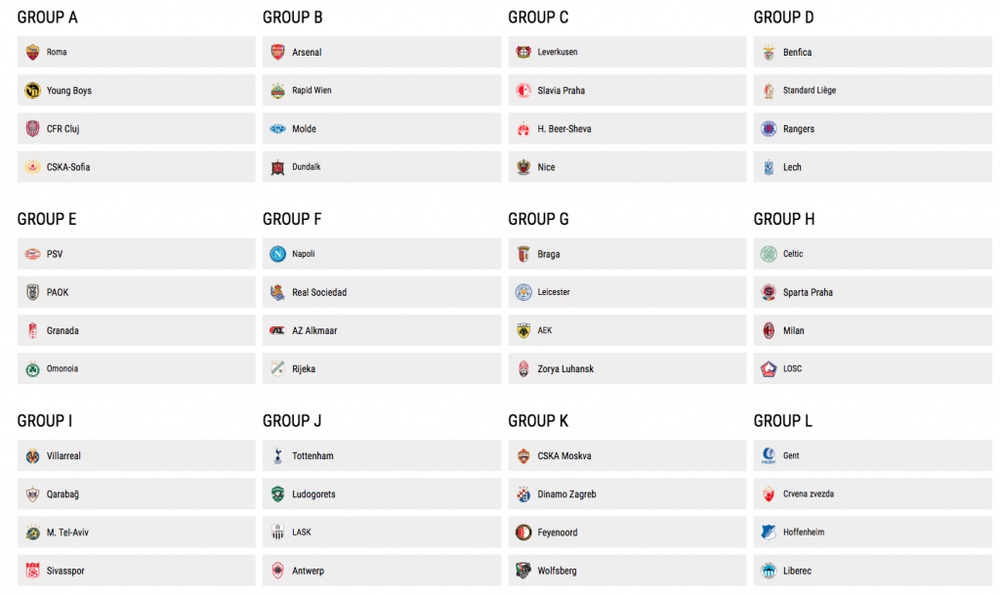Click the PSV club logo
Viewport: 1000px width, 595px height.
pos(32,254)
